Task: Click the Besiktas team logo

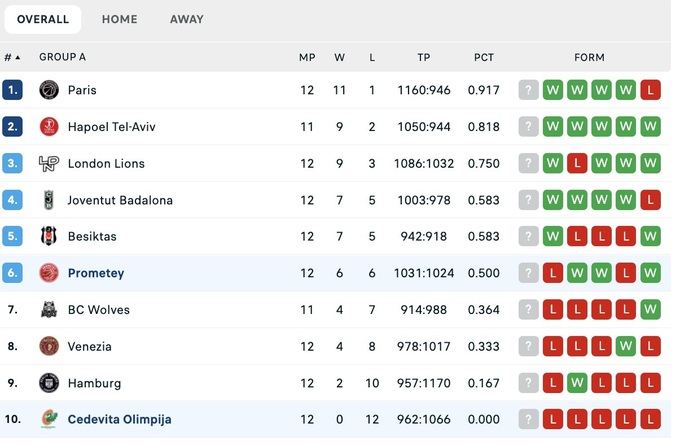Action: tap(49, 237)
